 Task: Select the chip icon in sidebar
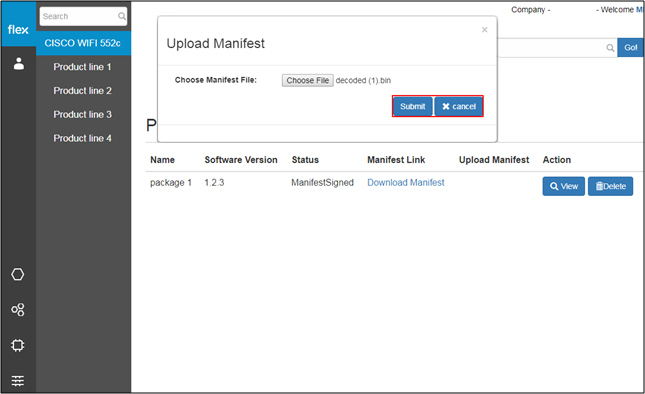tap(18, 345)
